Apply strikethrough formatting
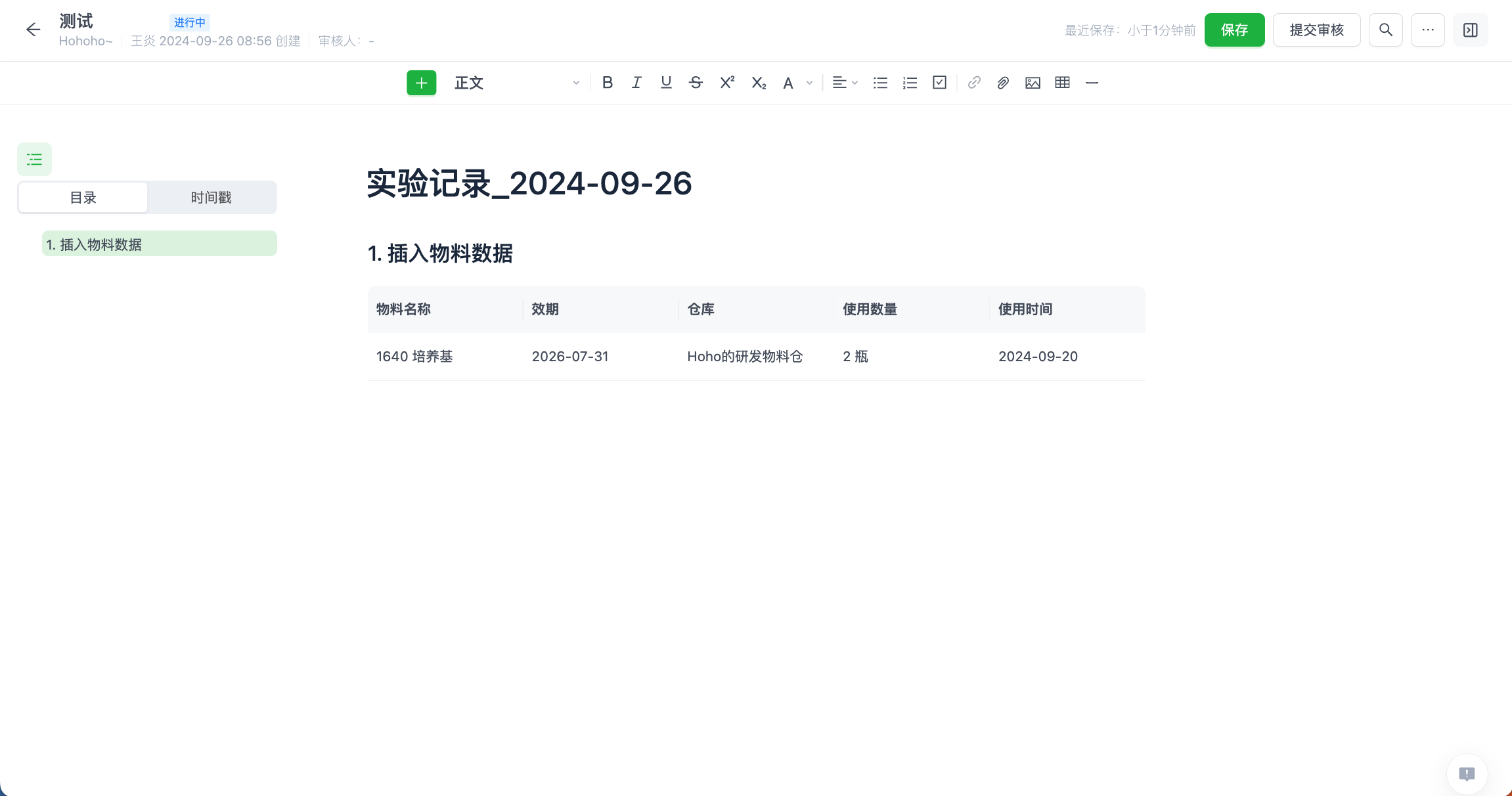The height and width of the screenshot is (796, 1512). (696, 83)
